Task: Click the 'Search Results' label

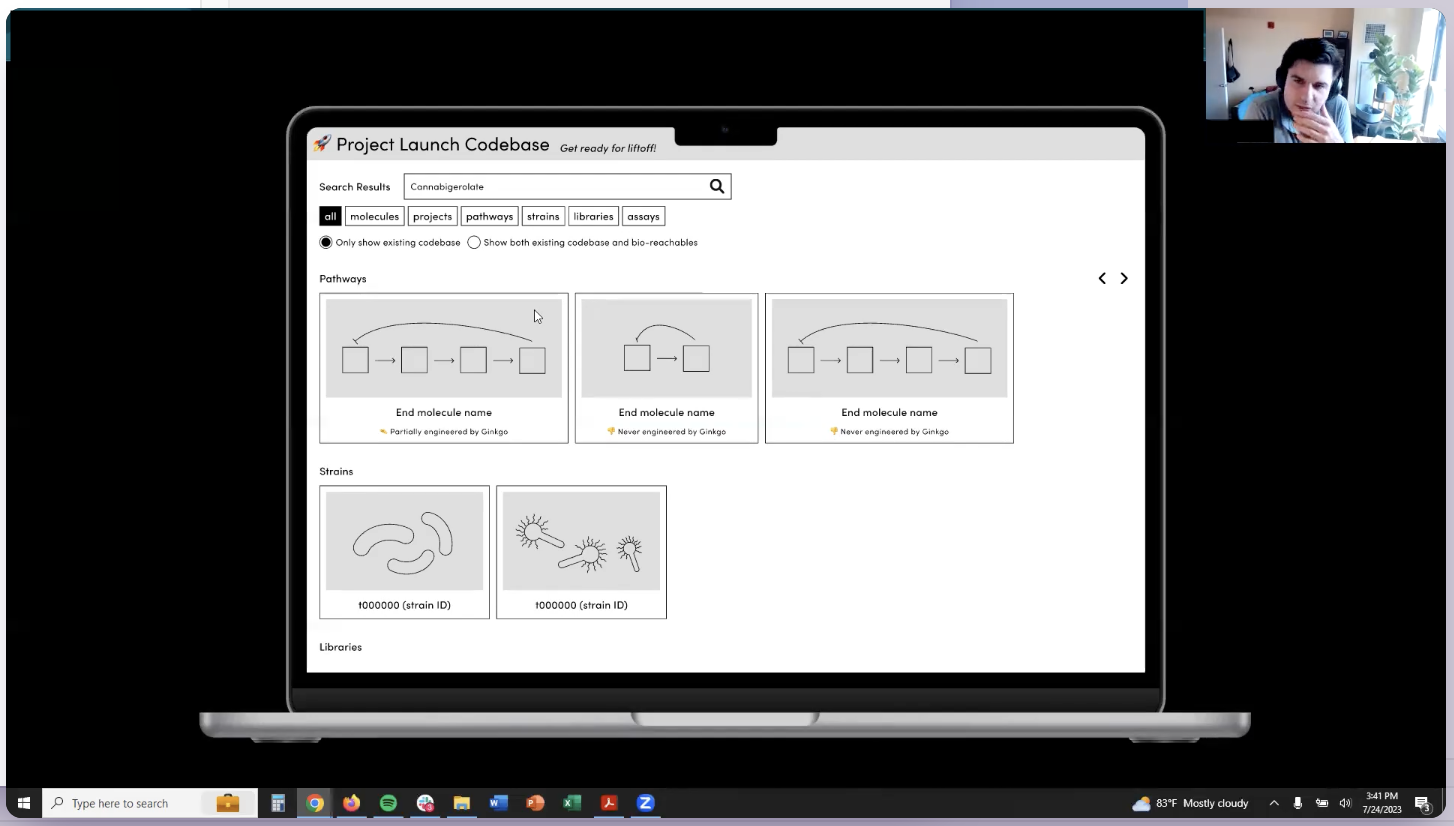Action: (x=355, y=187)
